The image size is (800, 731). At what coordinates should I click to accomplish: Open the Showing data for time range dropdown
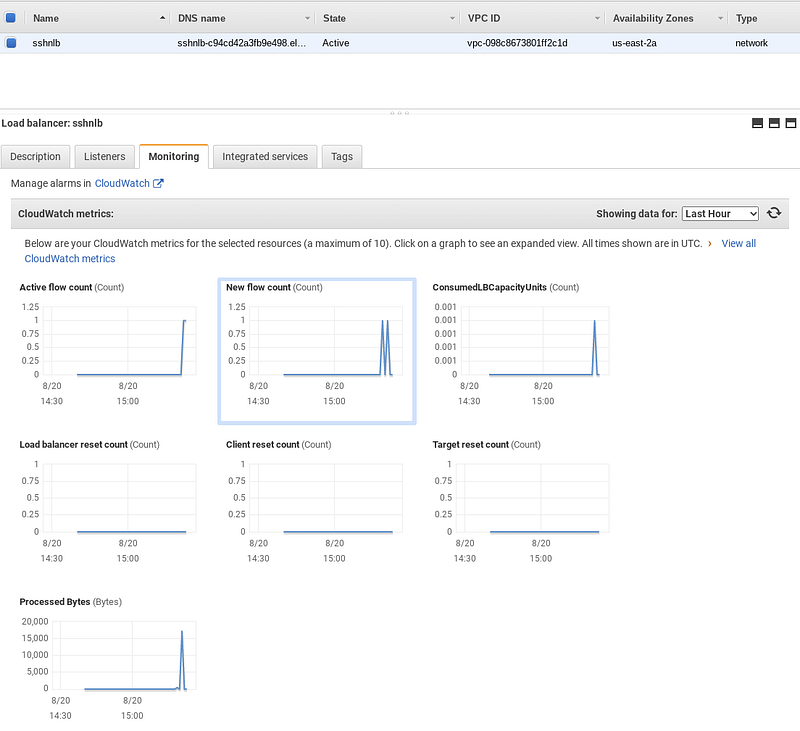click(x=720, y=213)
